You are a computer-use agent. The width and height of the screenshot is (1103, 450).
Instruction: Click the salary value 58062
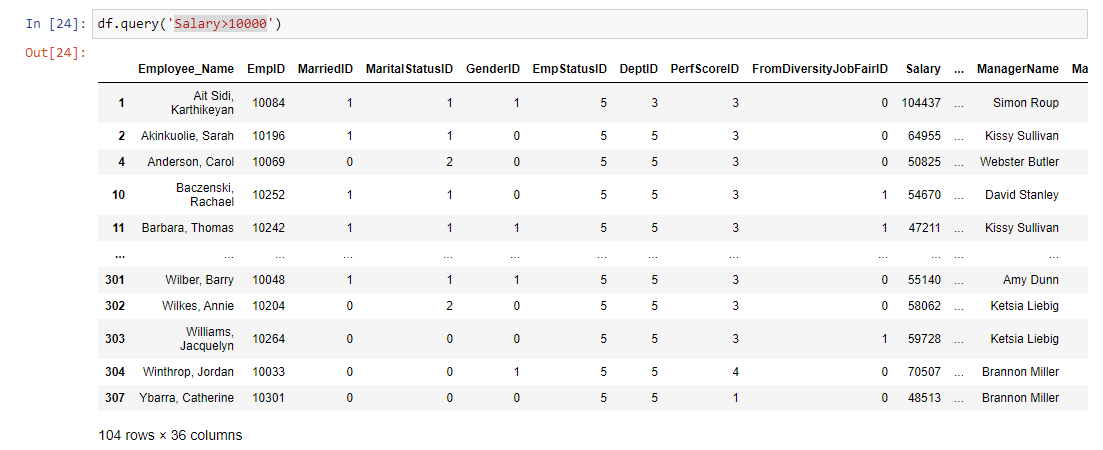pyautogui.click(x=924, y=306)
